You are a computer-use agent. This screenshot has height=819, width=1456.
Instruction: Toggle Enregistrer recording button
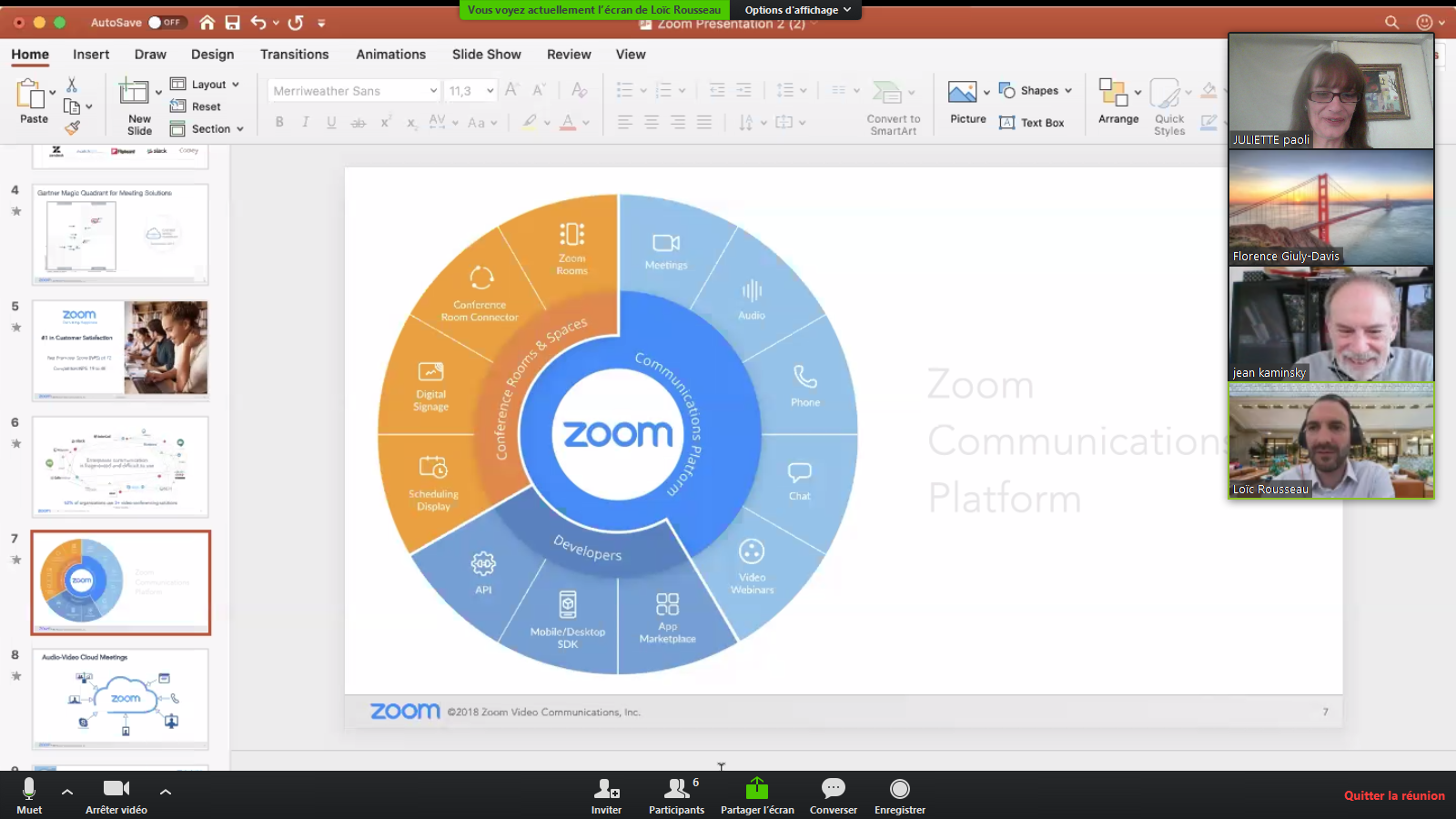tap(900, 795)
